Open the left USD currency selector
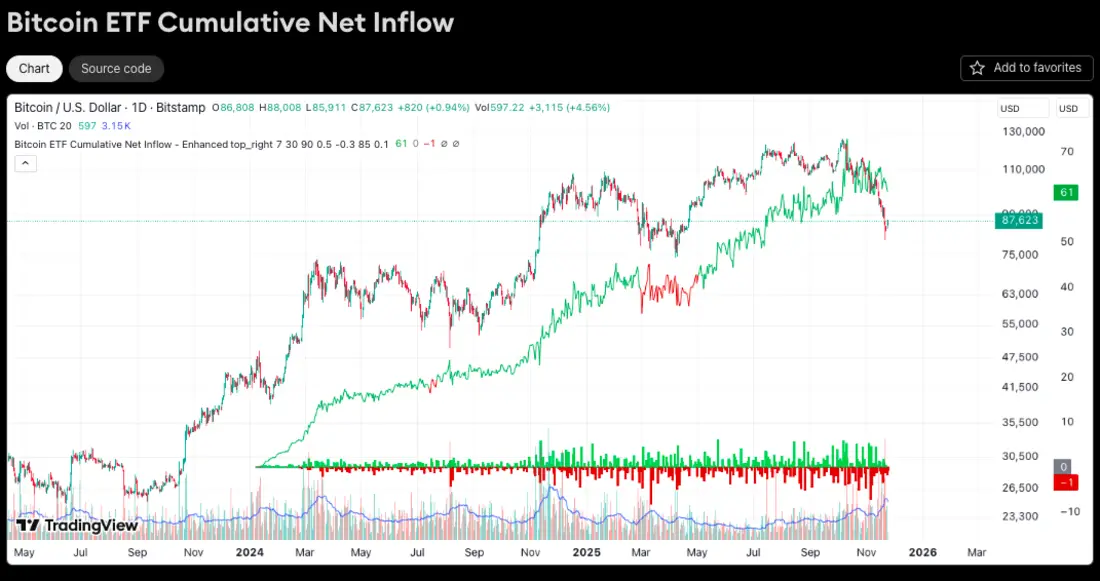 tap(1023, 109)
